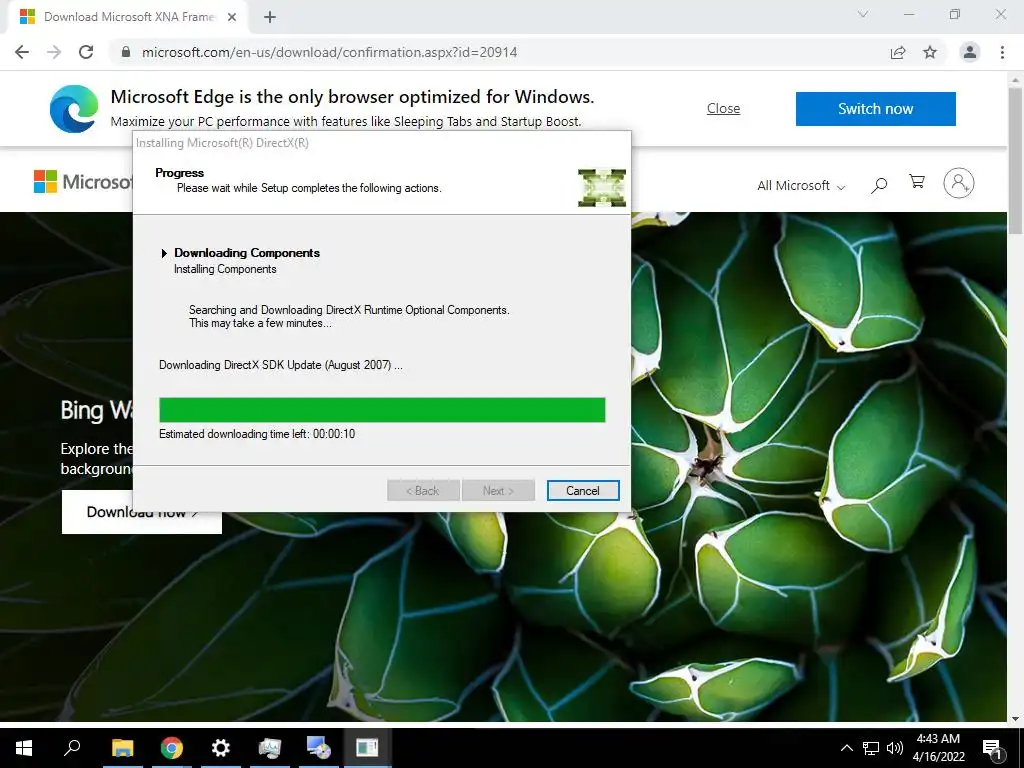Open search with magnifier icon on page

(x=879, y=185)
